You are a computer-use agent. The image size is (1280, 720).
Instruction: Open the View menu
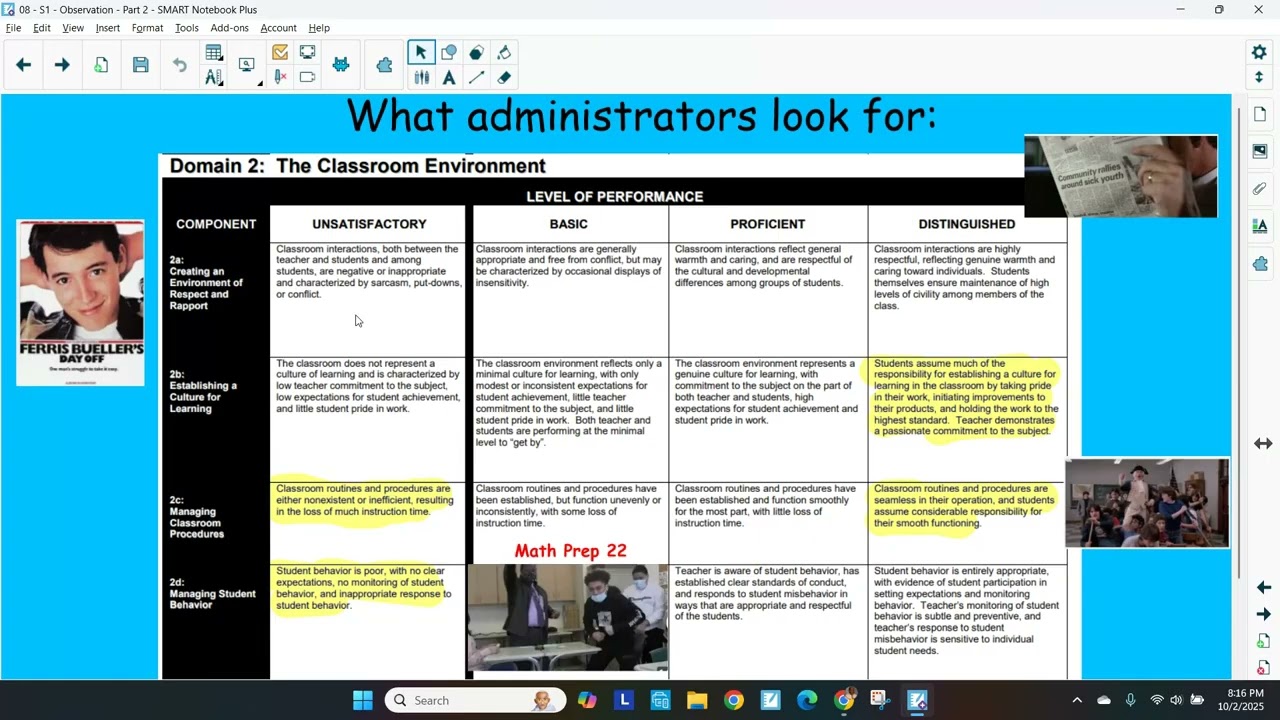click(73, 28)
